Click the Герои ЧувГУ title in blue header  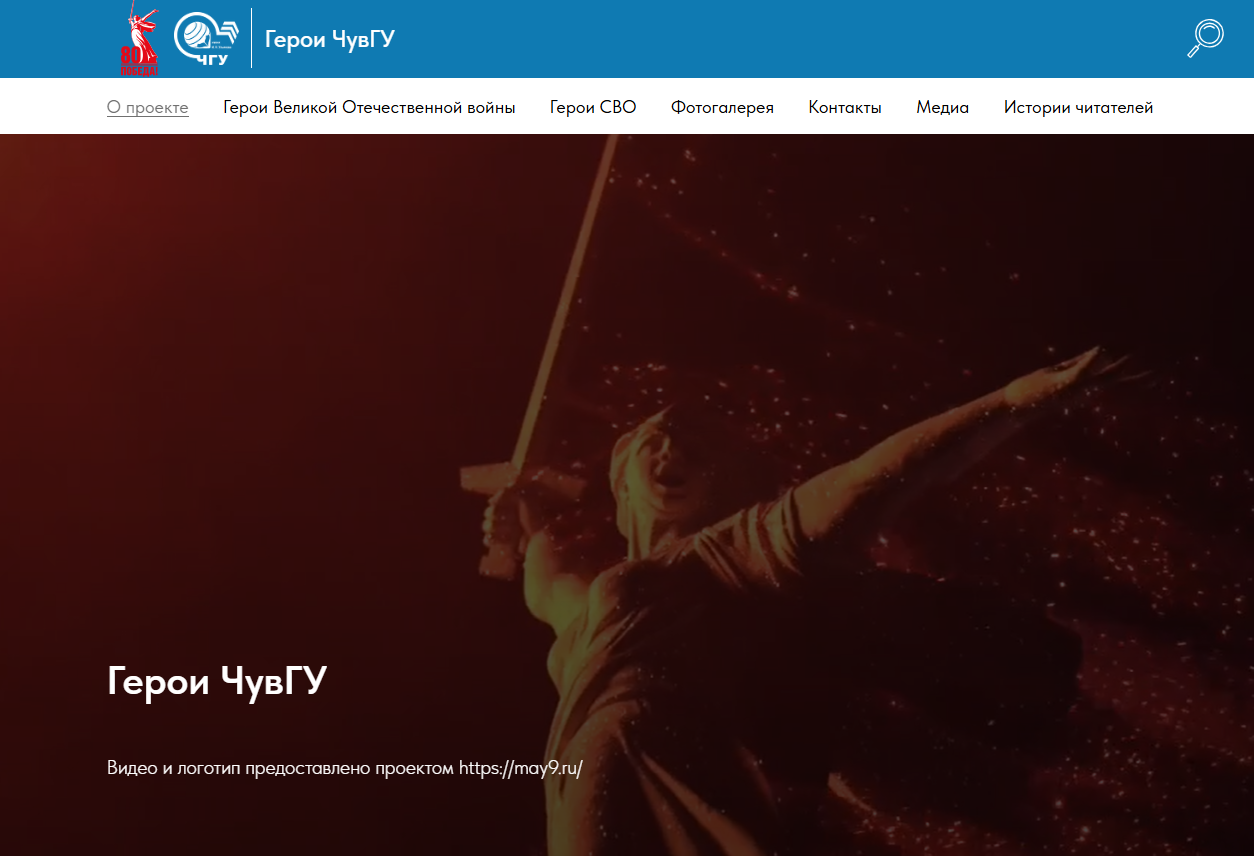(x=330, y=39)
